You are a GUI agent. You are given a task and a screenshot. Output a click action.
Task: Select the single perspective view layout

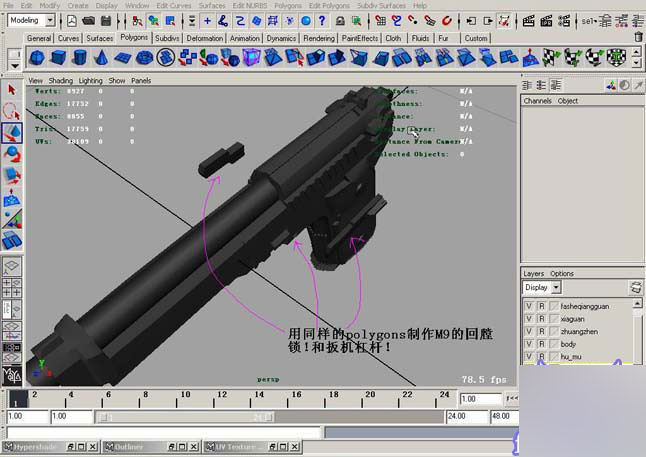[12, 266]
